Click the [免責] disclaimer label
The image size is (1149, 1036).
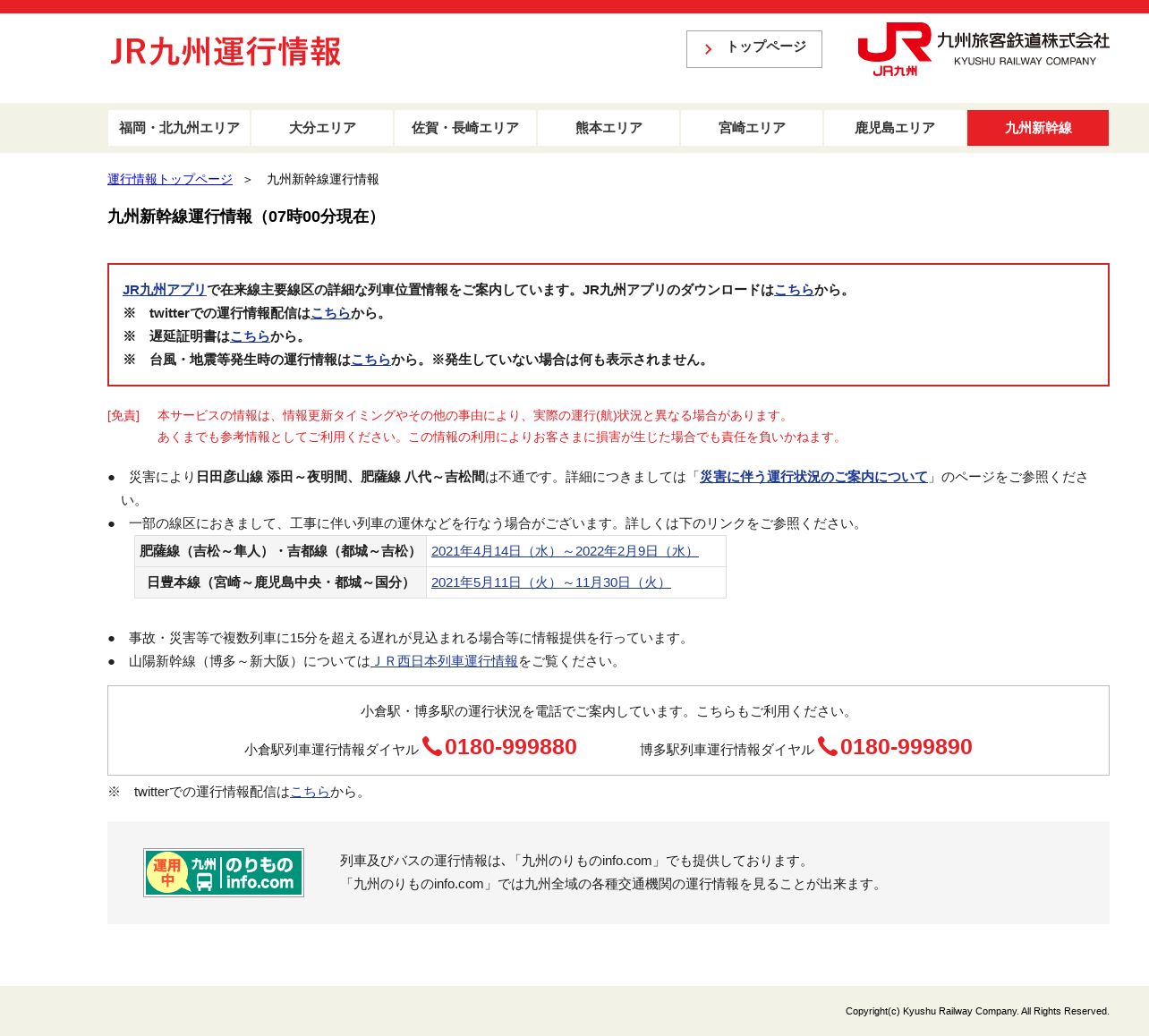[123, 415]
